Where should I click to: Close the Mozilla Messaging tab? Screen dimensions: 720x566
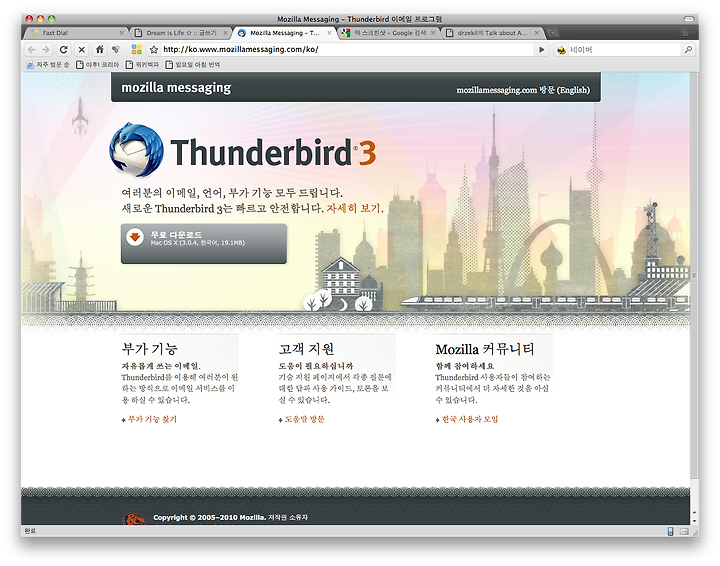click(x=329, y=33)
